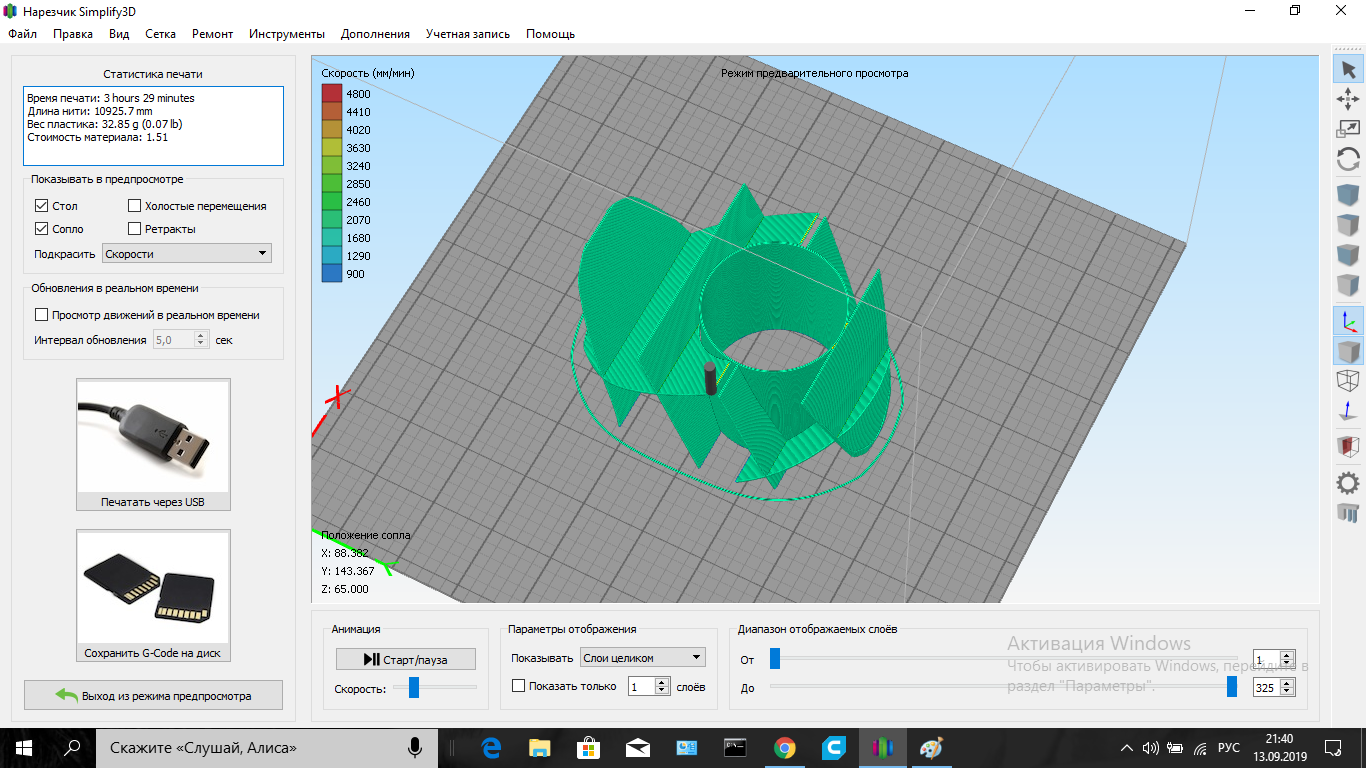The width and height of the screenshot is (1366, 768).
Task: Enable Ретракты checkbox
Action: 135,229
